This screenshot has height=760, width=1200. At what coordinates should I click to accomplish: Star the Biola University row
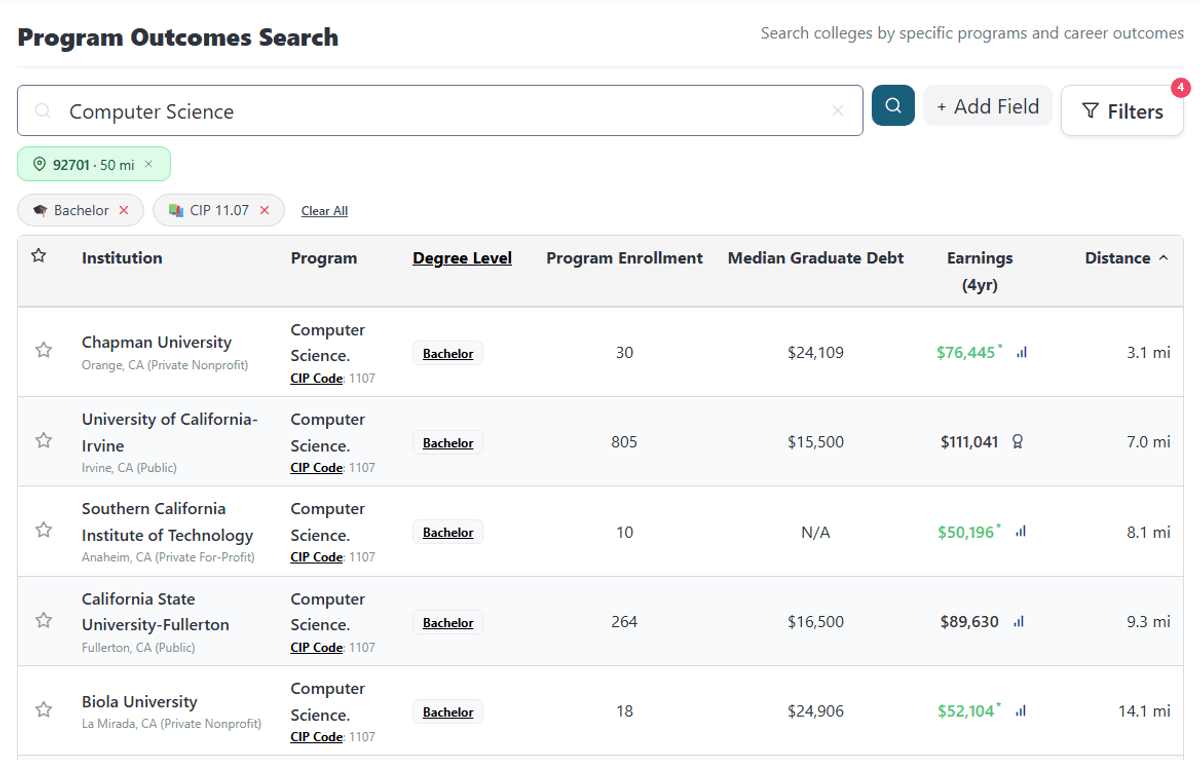point(43,709)
